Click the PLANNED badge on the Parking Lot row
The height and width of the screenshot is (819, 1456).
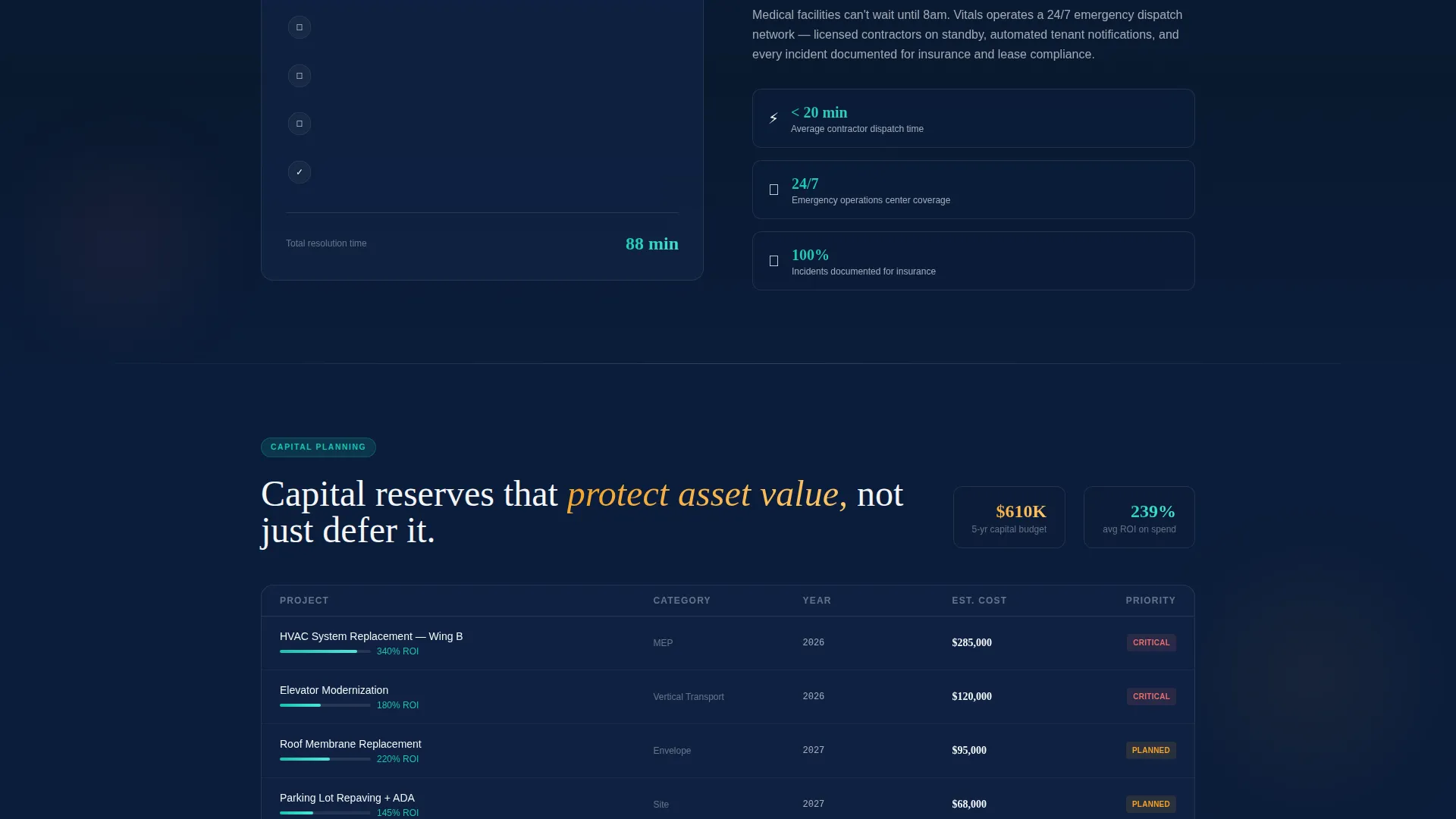[x=1151, y=805]
